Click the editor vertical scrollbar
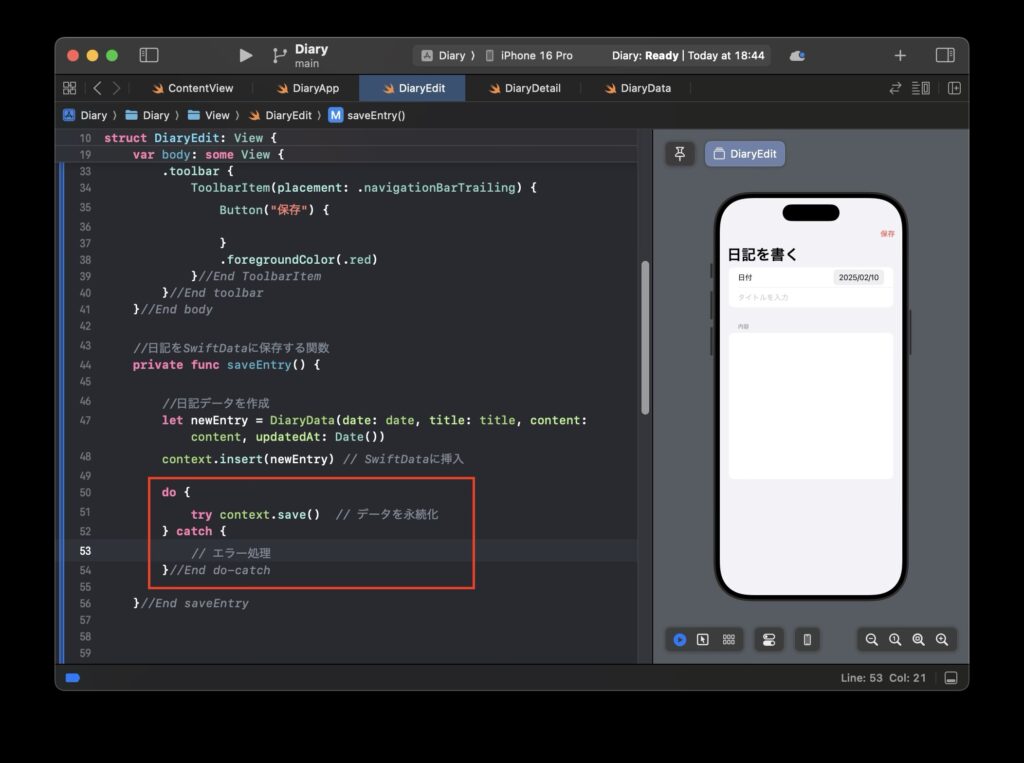This screenshot has width=1024, height=763. click(x=645, y=338)
